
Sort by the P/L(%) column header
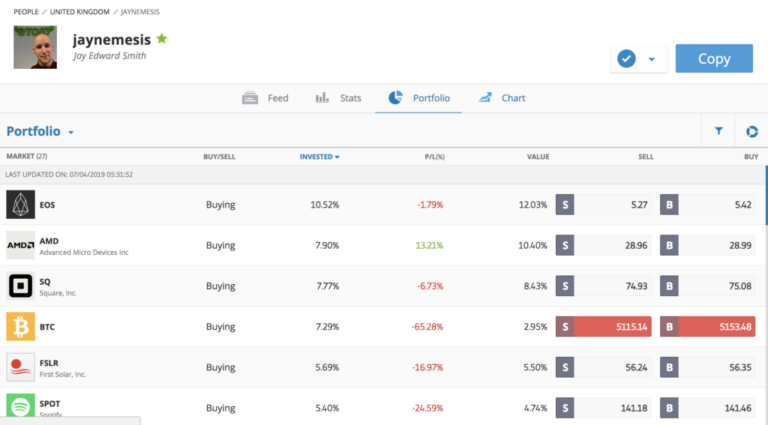point(434,157)
